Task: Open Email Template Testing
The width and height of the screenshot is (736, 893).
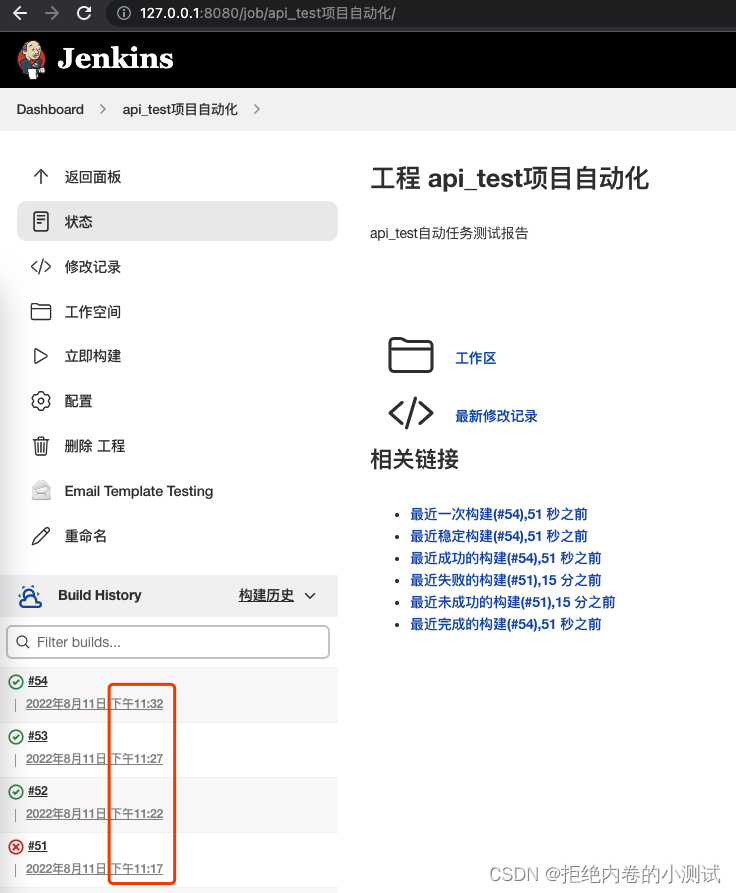Action: (139, 491)
